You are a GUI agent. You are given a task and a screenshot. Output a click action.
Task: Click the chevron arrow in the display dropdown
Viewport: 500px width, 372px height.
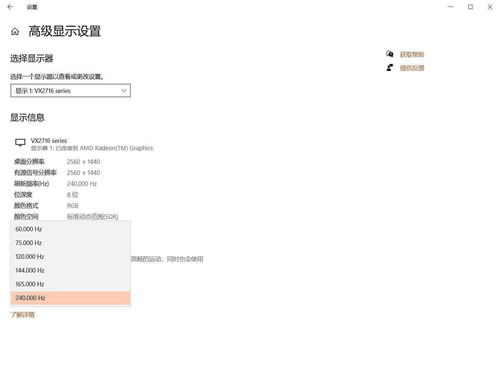click(x=124, y=91)
